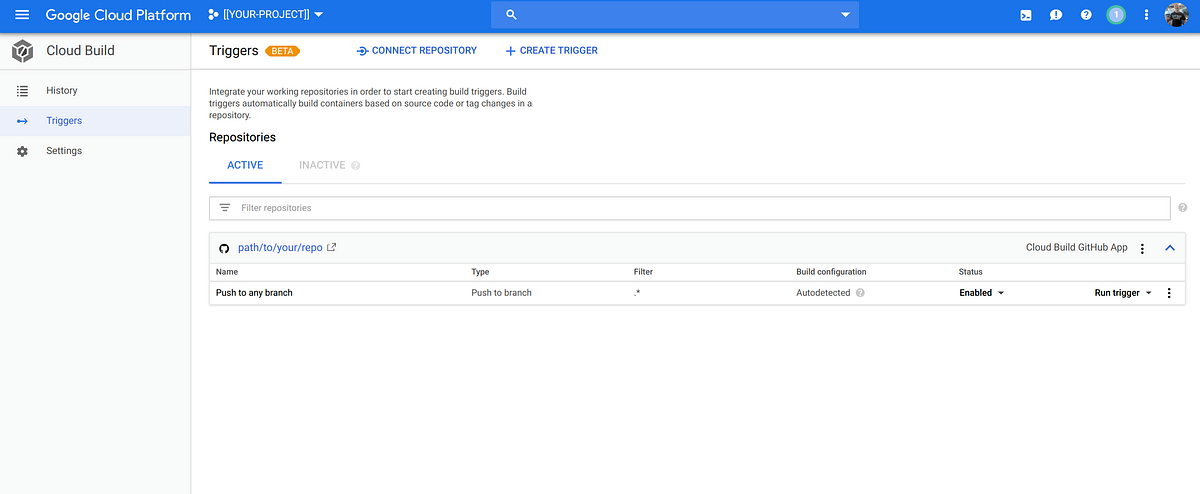The image size is (1200, 494).
Task: Open the user account avatar
Action: click(x=1177, y=15)
